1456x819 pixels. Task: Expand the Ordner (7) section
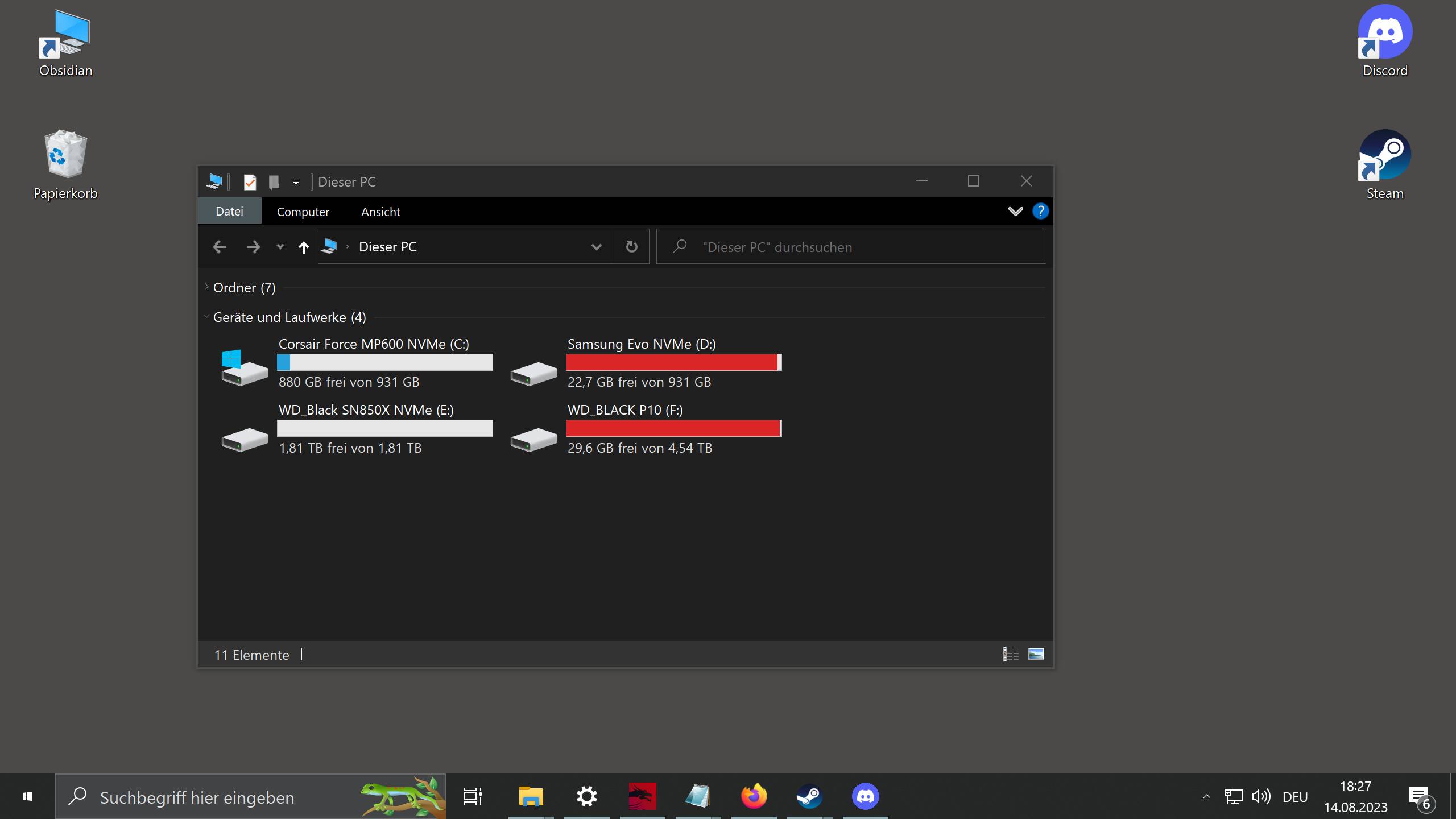(206, 287)
